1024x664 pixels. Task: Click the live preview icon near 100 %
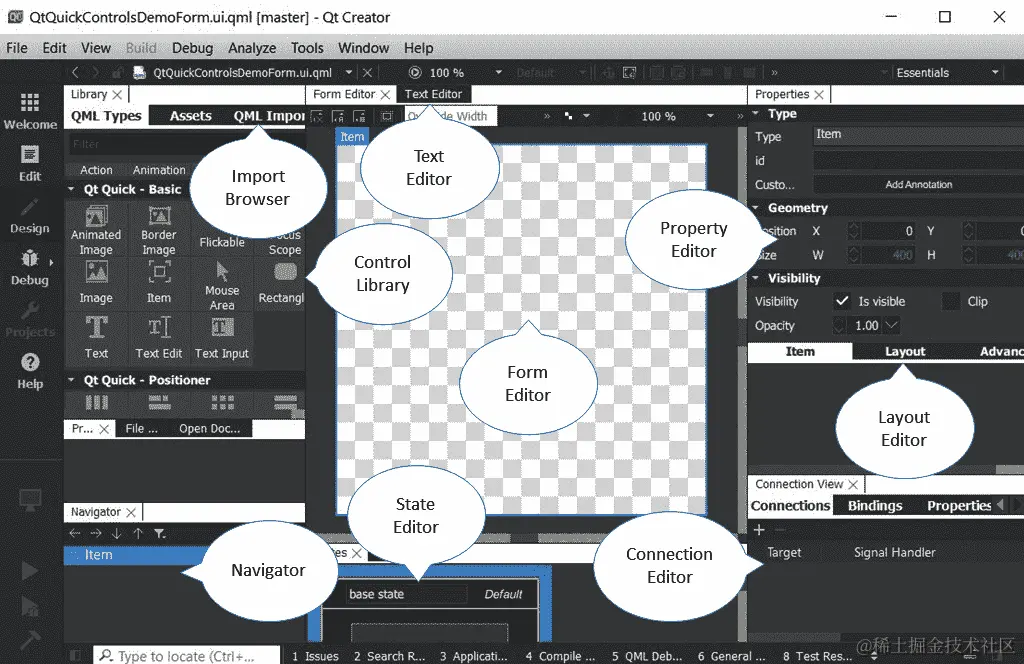tap(415, 72)
